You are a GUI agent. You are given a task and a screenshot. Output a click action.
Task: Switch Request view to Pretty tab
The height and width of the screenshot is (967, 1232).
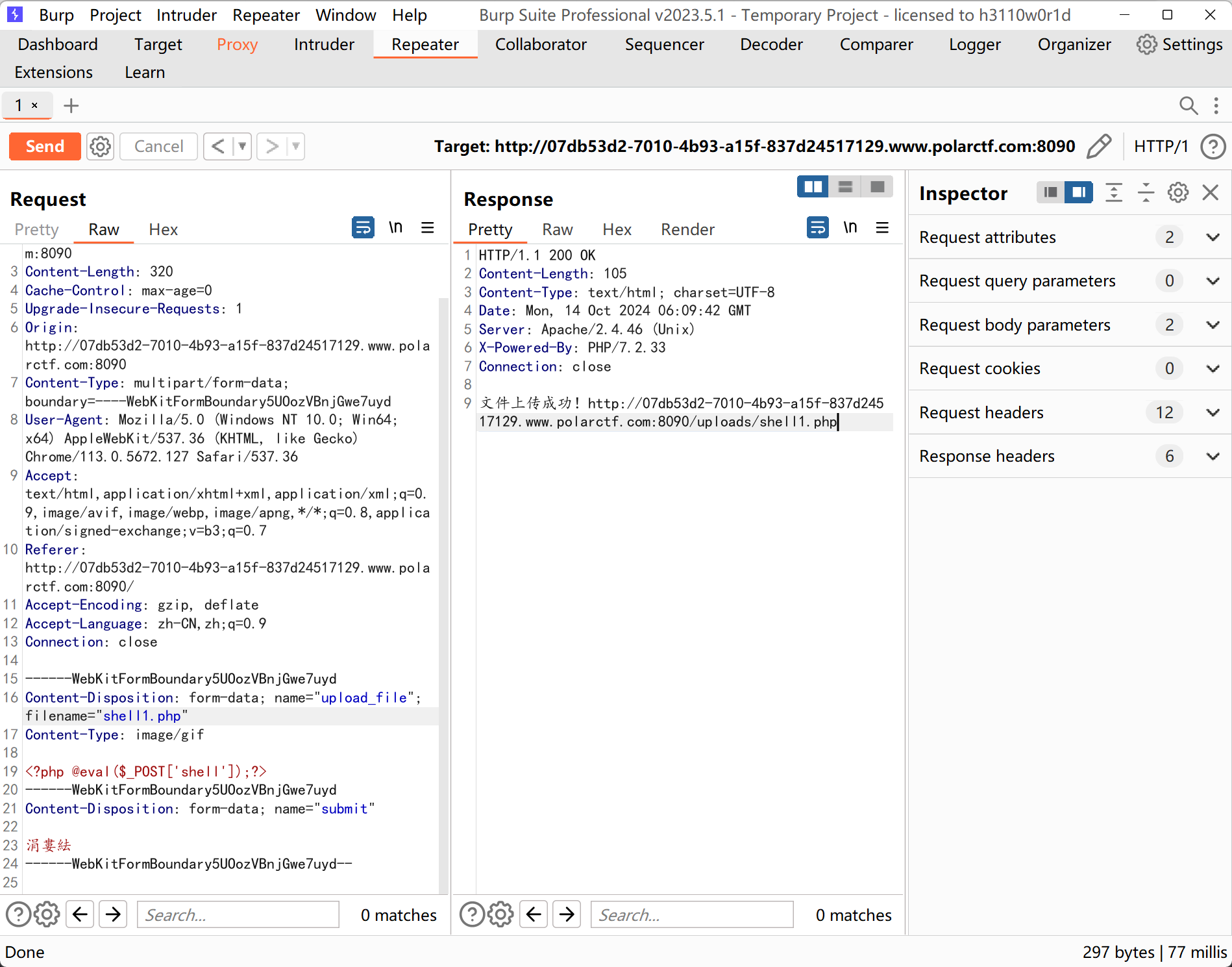[36, 229]
